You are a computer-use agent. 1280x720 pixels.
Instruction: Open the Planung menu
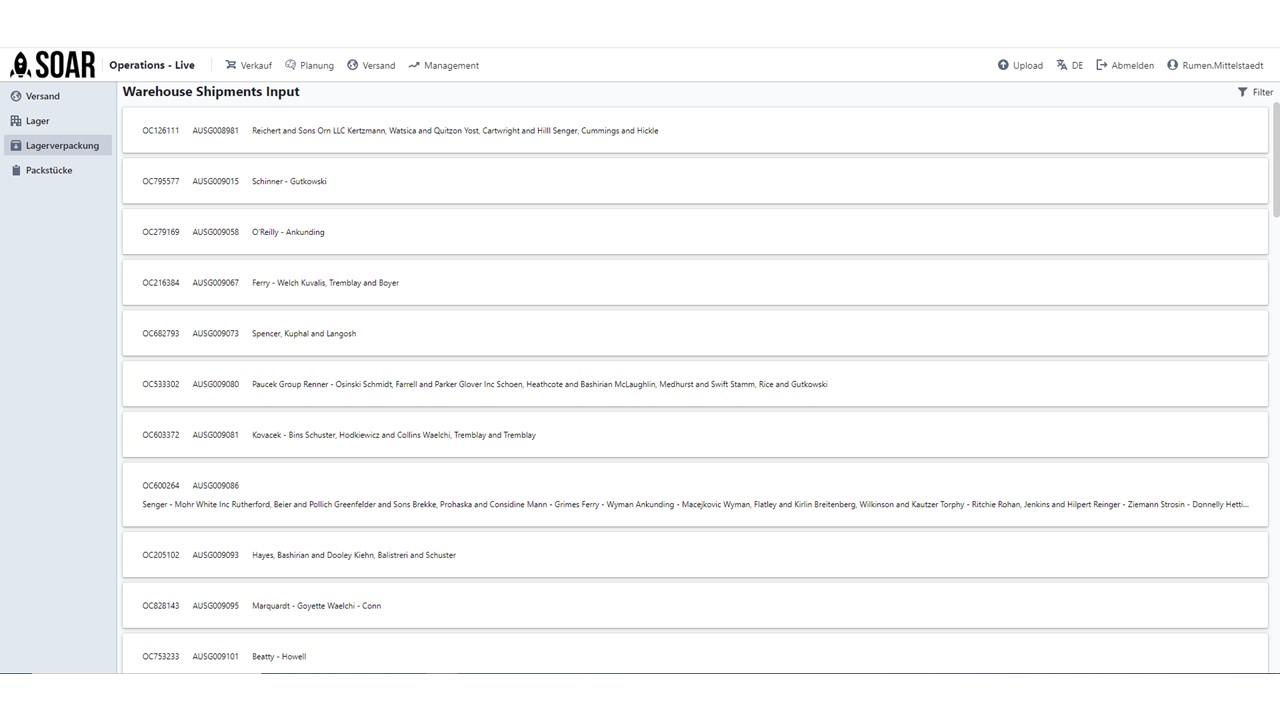tap(309, 65)
